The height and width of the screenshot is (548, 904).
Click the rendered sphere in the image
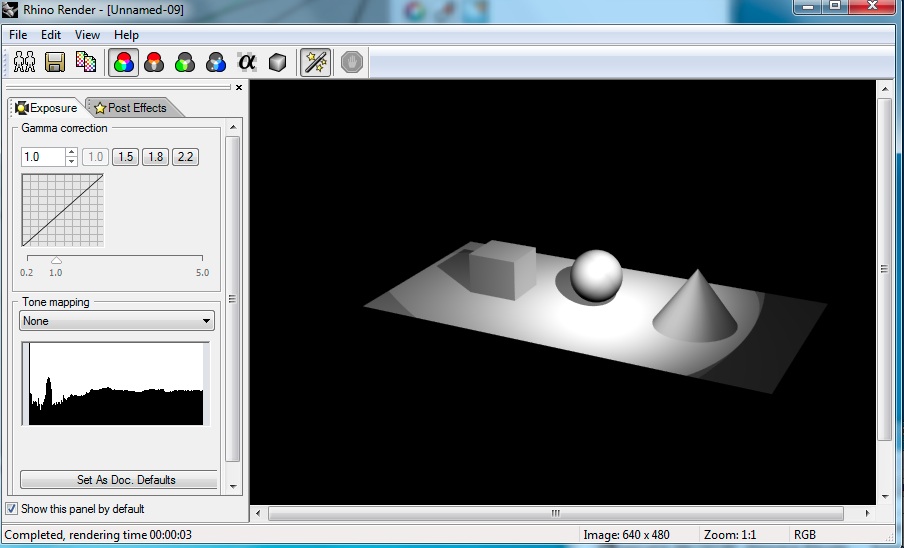[x=596, y=275]
